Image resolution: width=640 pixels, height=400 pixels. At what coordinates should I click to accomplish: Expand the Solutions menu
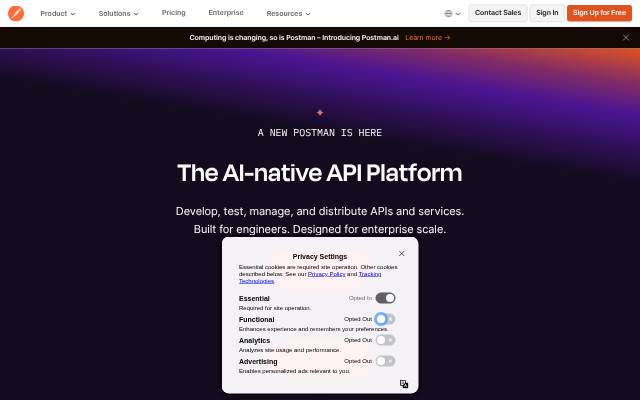118,13
